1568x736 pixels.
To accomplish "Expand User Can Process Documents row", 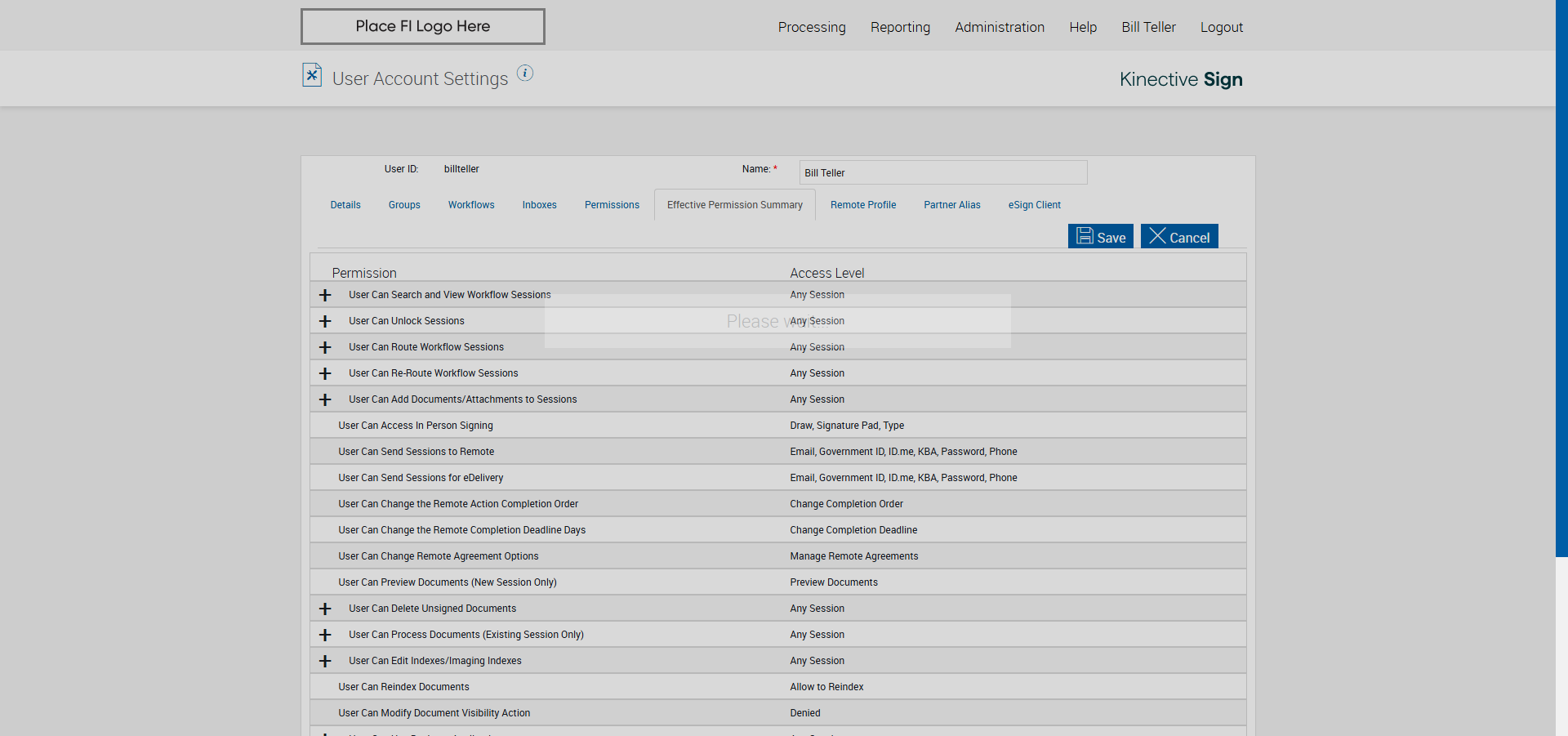I will click(325, 635).
